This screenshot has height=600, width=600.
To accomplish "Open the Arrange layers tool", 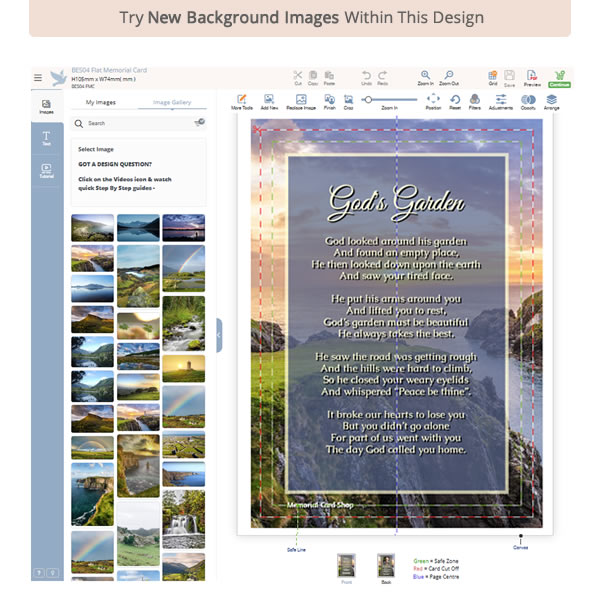I will pos(552,101).
